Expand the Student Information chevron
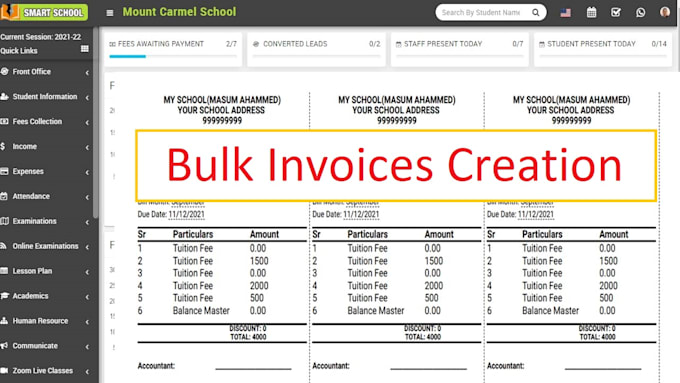 (x=87, y=98)
